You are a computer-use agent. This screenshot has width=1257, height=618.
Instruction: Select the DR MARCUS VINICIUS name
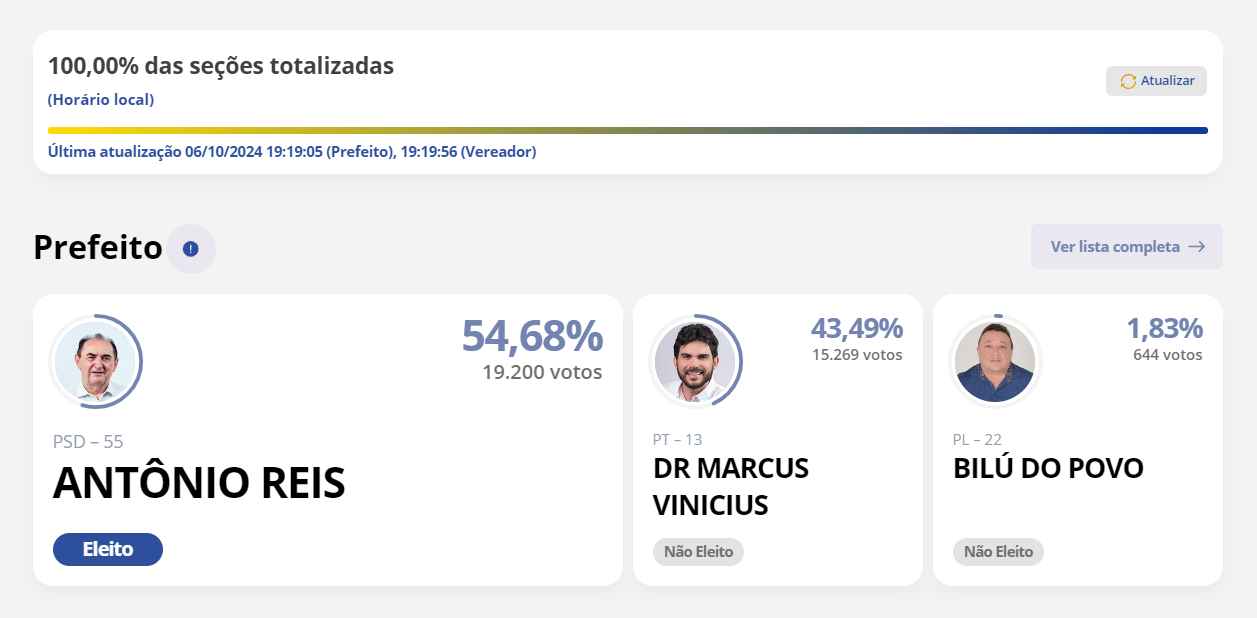(x=731, y=486)
